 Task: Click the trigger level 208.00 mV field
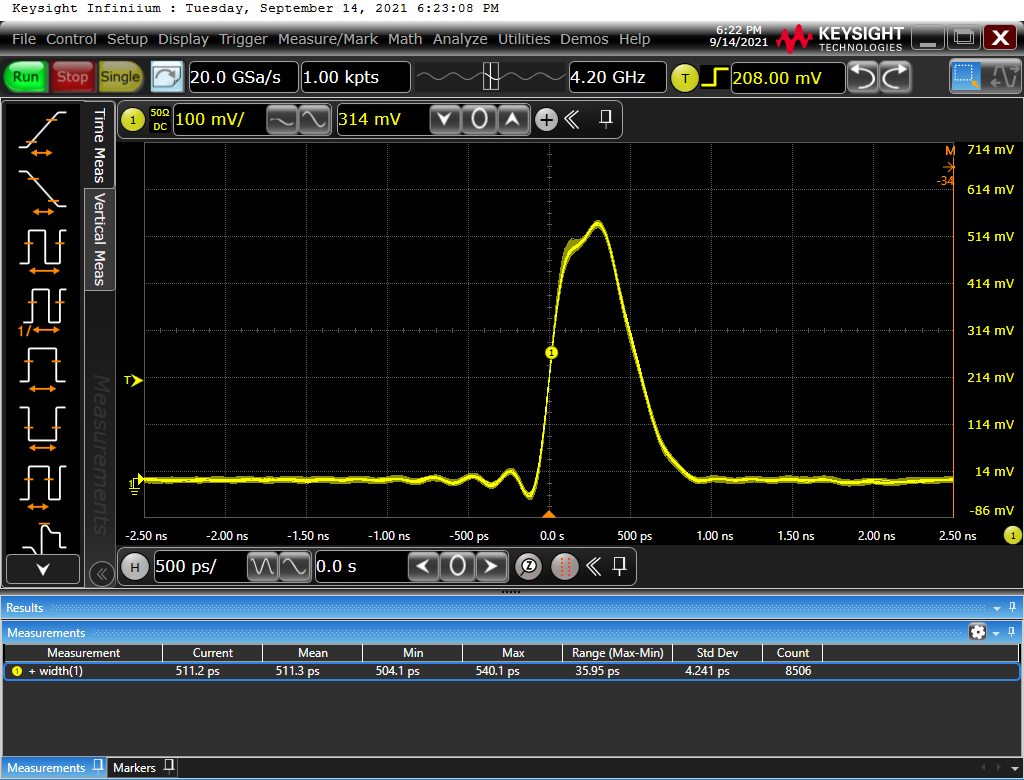tap(787, 77)
